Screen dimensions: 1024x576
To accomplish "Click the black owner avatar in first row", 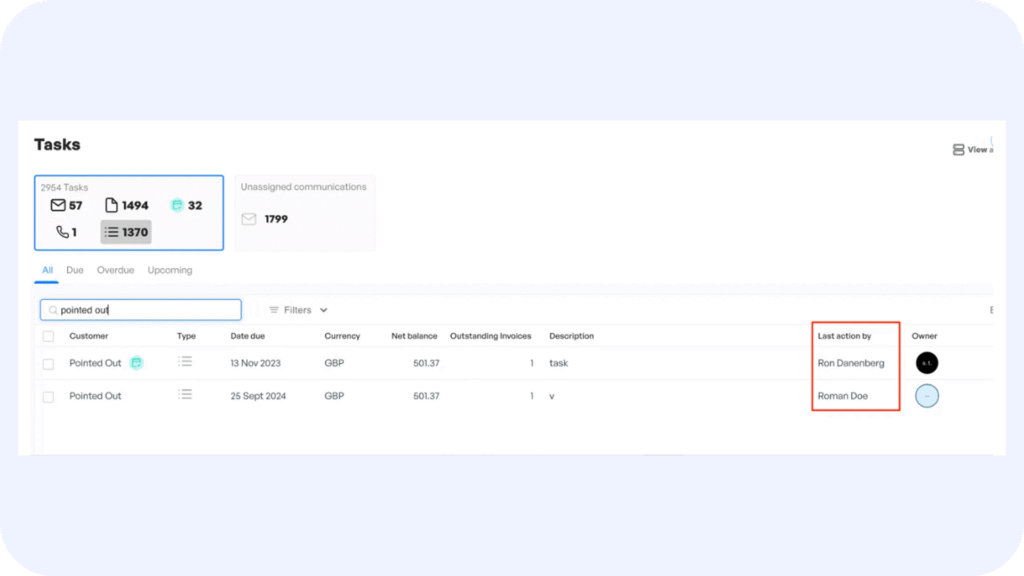I will [927, 363].
